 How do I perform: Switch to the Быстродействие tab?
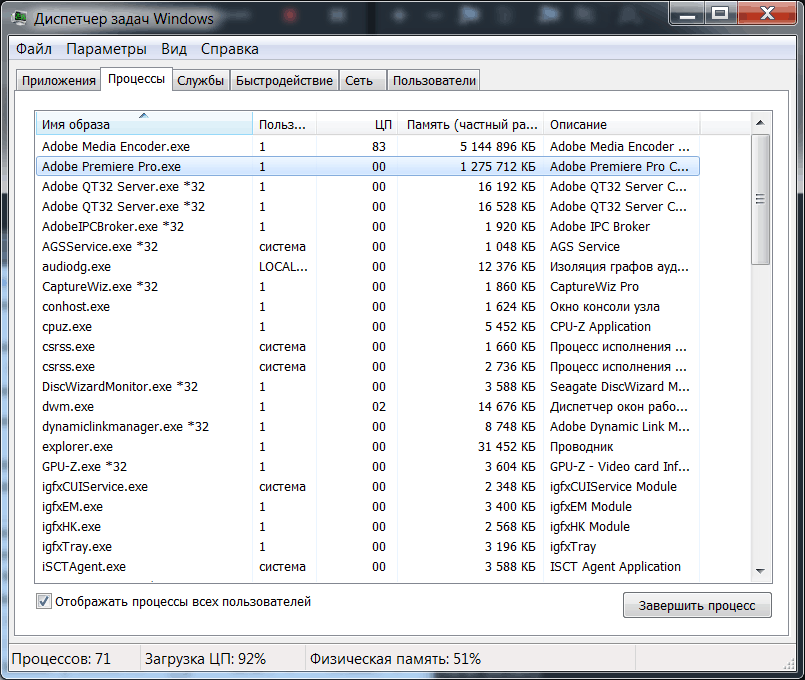(x=284, y=81)
